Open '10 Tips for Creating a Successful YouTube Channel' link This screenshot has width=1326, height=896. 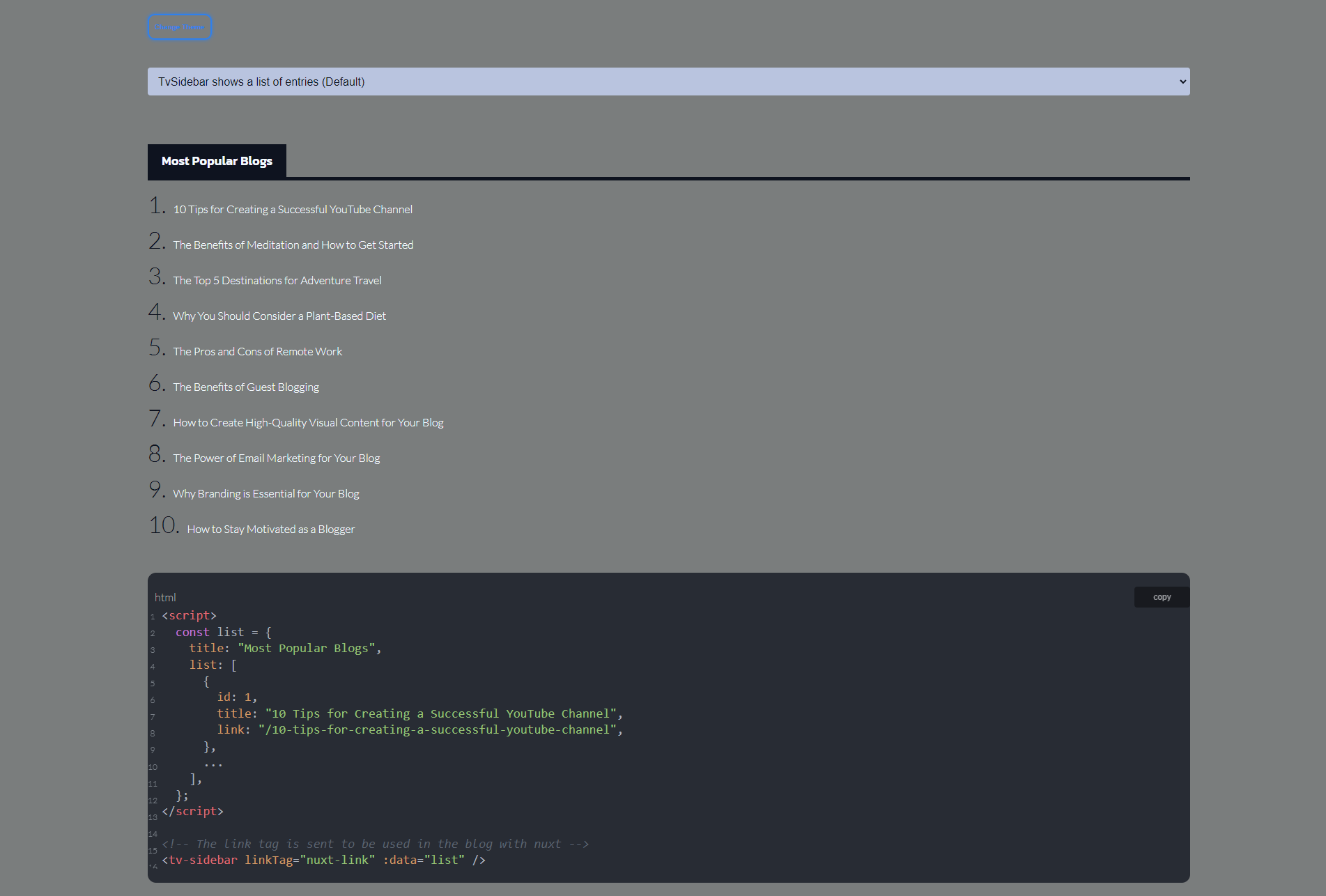[x=293, y=209]
